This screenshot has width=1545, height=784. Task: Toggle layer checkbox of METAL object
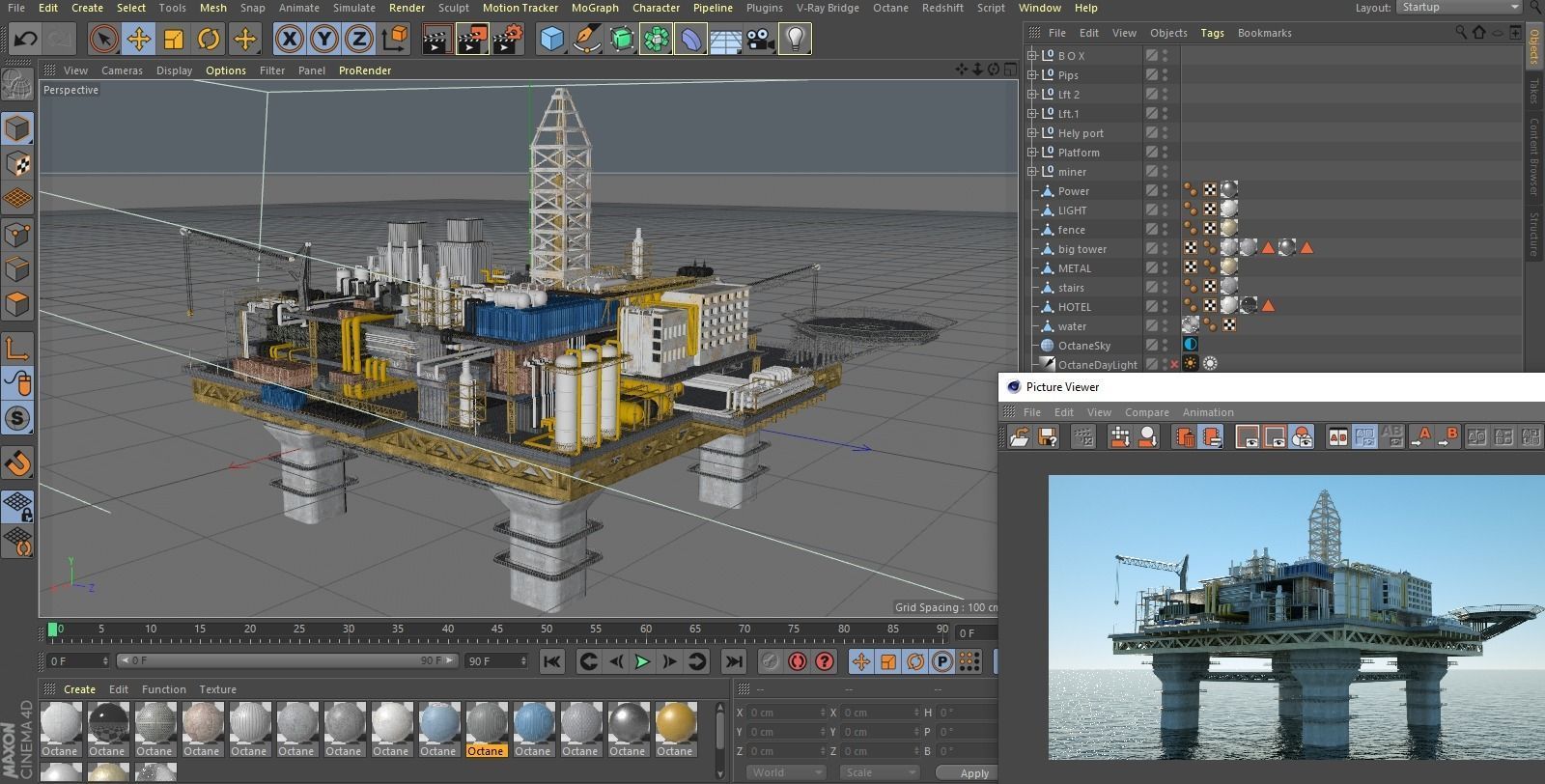1151,268
